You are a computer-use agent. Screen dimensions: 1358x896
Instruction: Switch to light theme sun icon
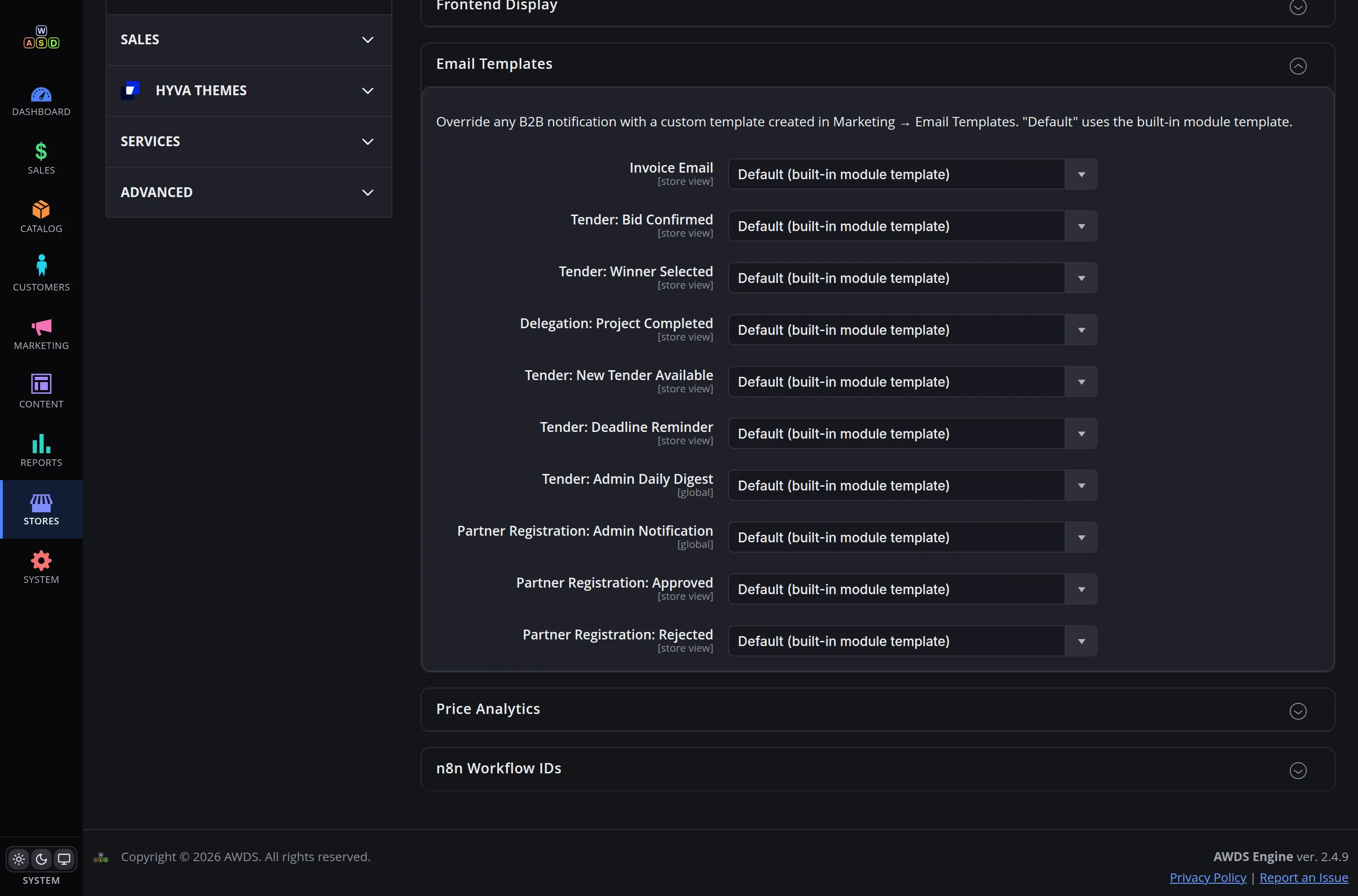click(19, 859)
